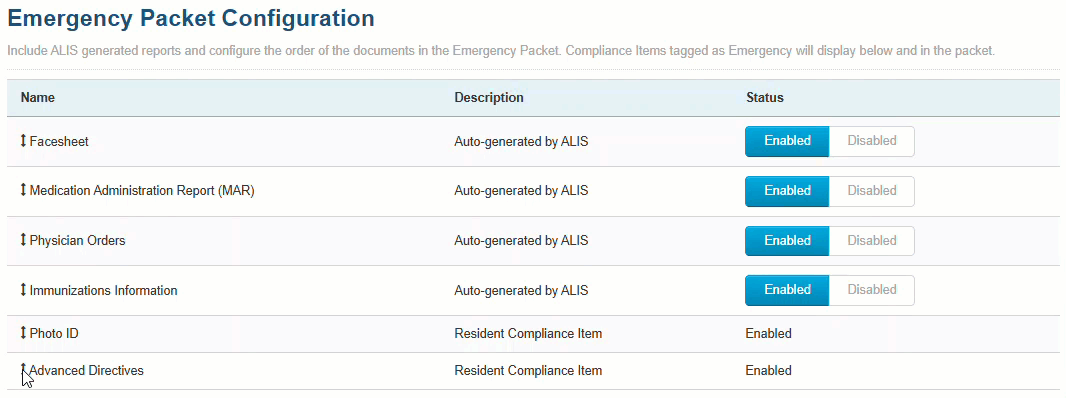Select the Advanced Directives row name
1066x398 pixels.
(86, 371)
